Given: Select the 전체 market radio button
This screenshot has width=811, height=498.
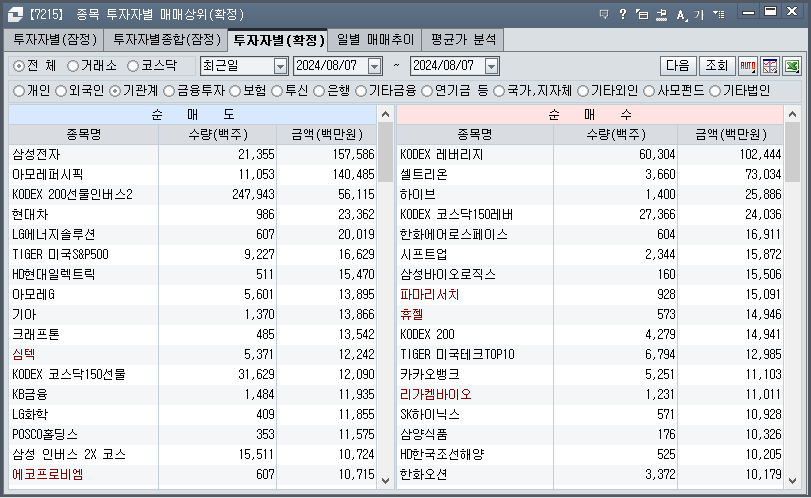Looking at the screenshot, I should pyautogui.click(x=19, y=66).
